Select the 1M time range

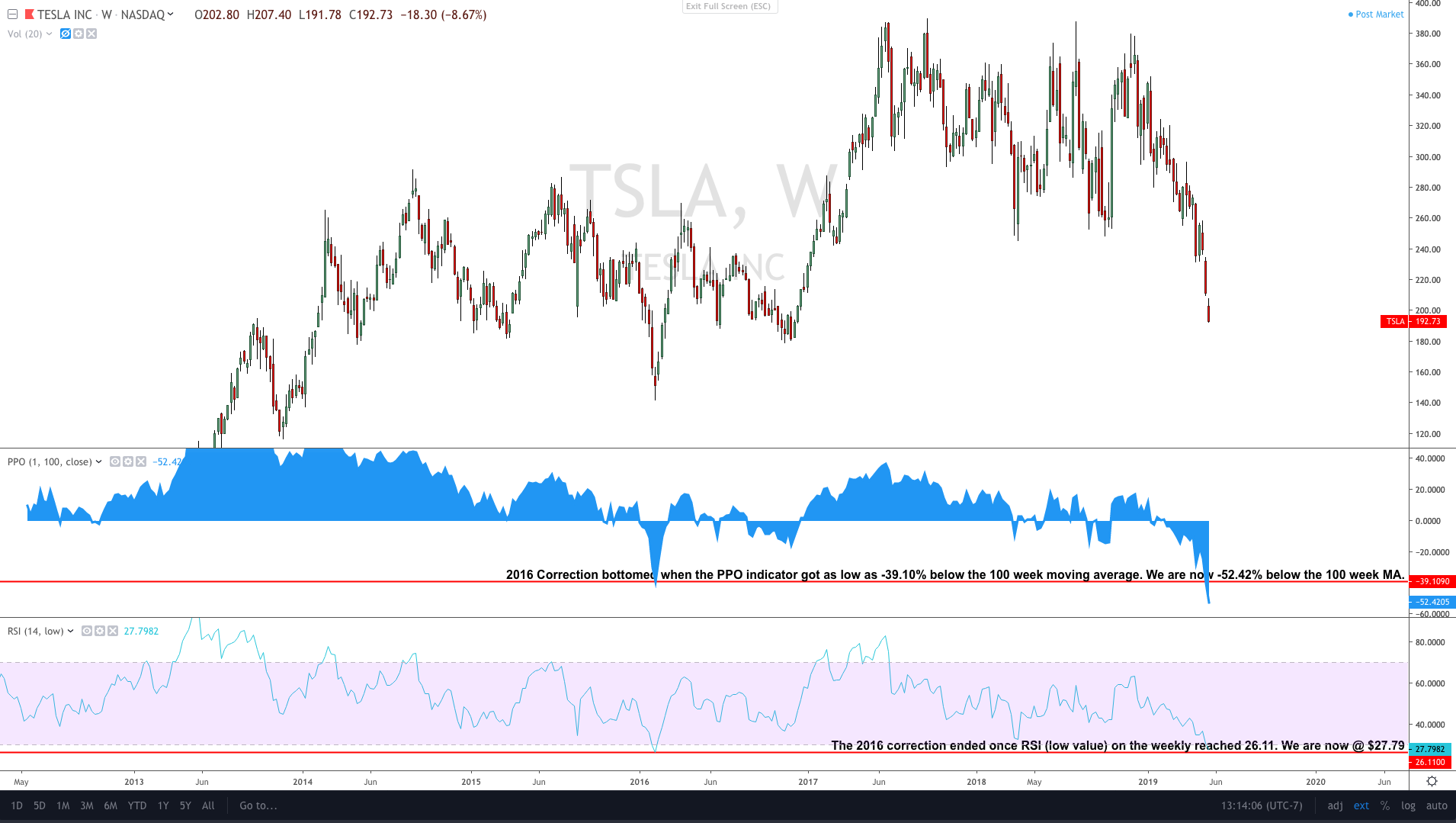coord(63,805)
